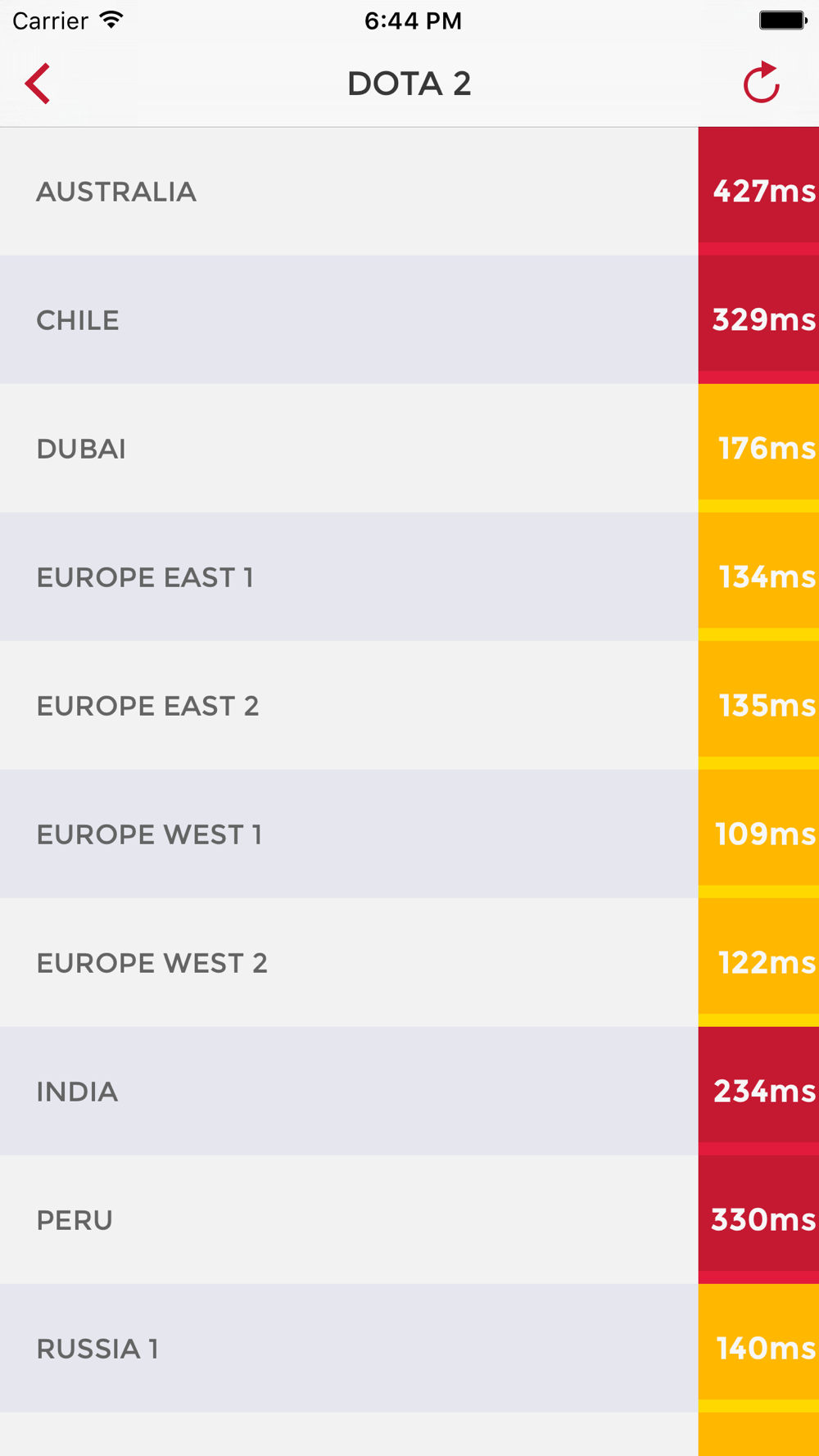Select the Chile server row
819x1456 pixels.
click(x=409, y=320)
